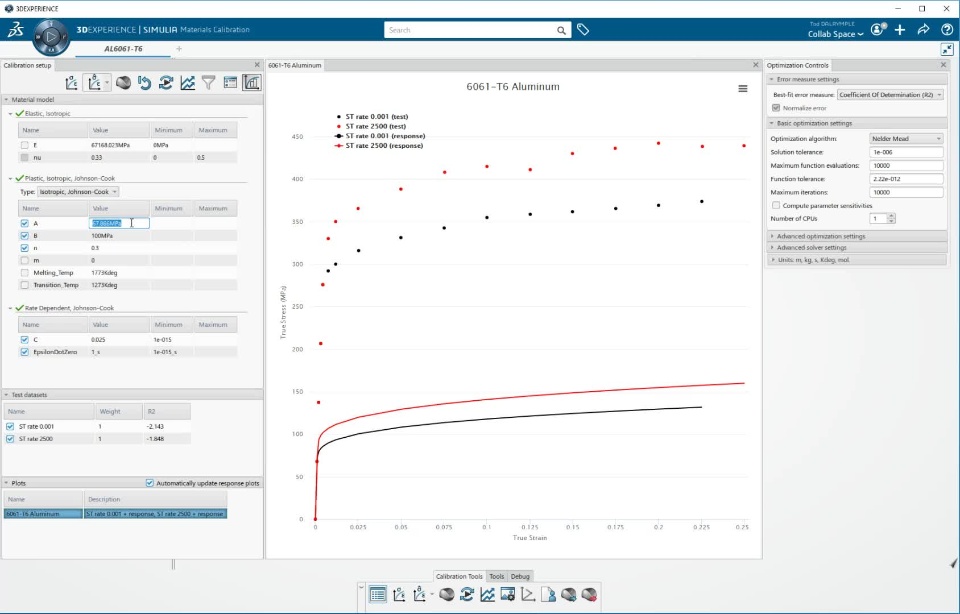Click the image with gear icon in the bottom bar
The image size is (960, 614).
tap(508, 594)
